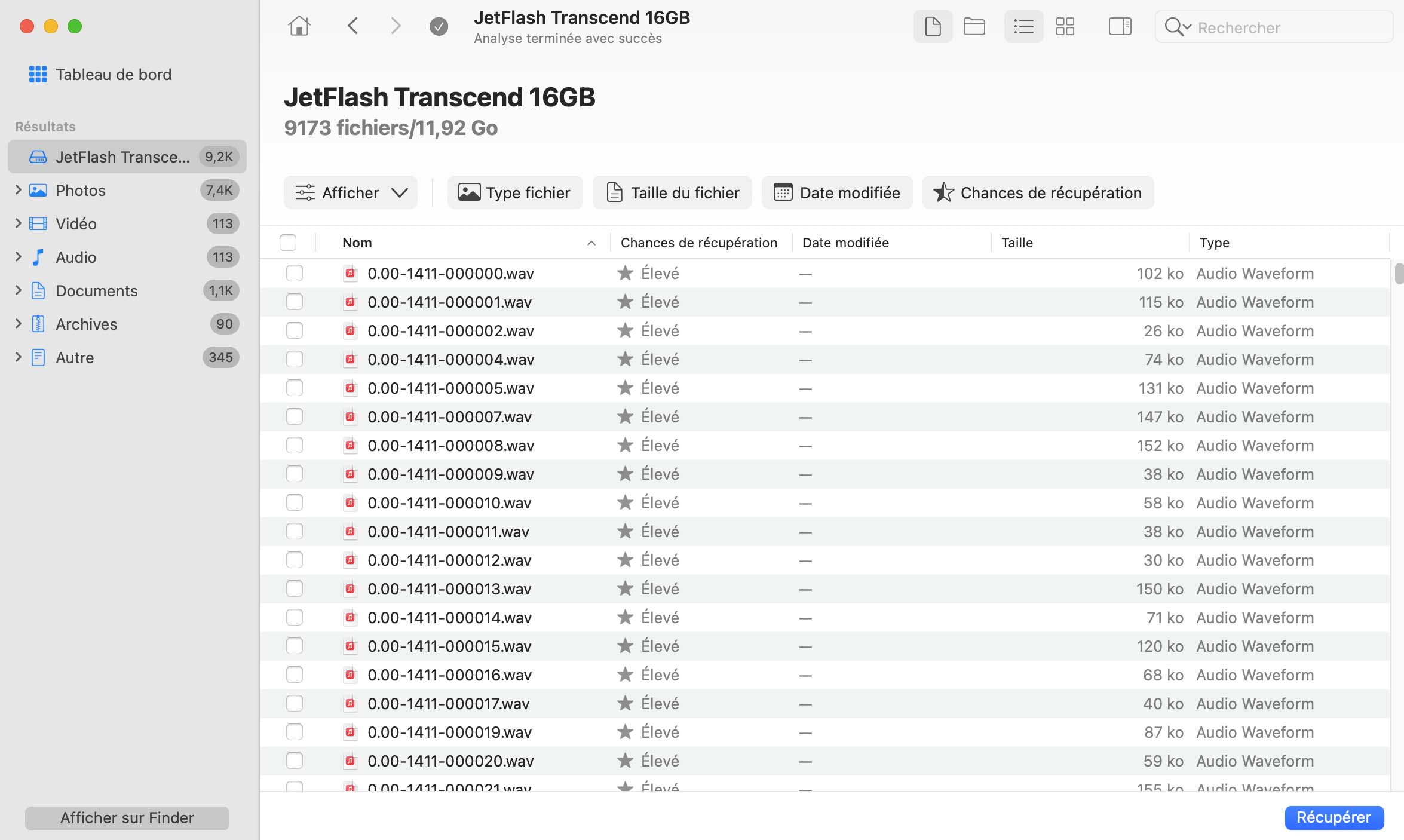Check the box for 0.00-1411-000001.wav
Image resolution: width=1404 pixels, height=840 pixels.
294,302
